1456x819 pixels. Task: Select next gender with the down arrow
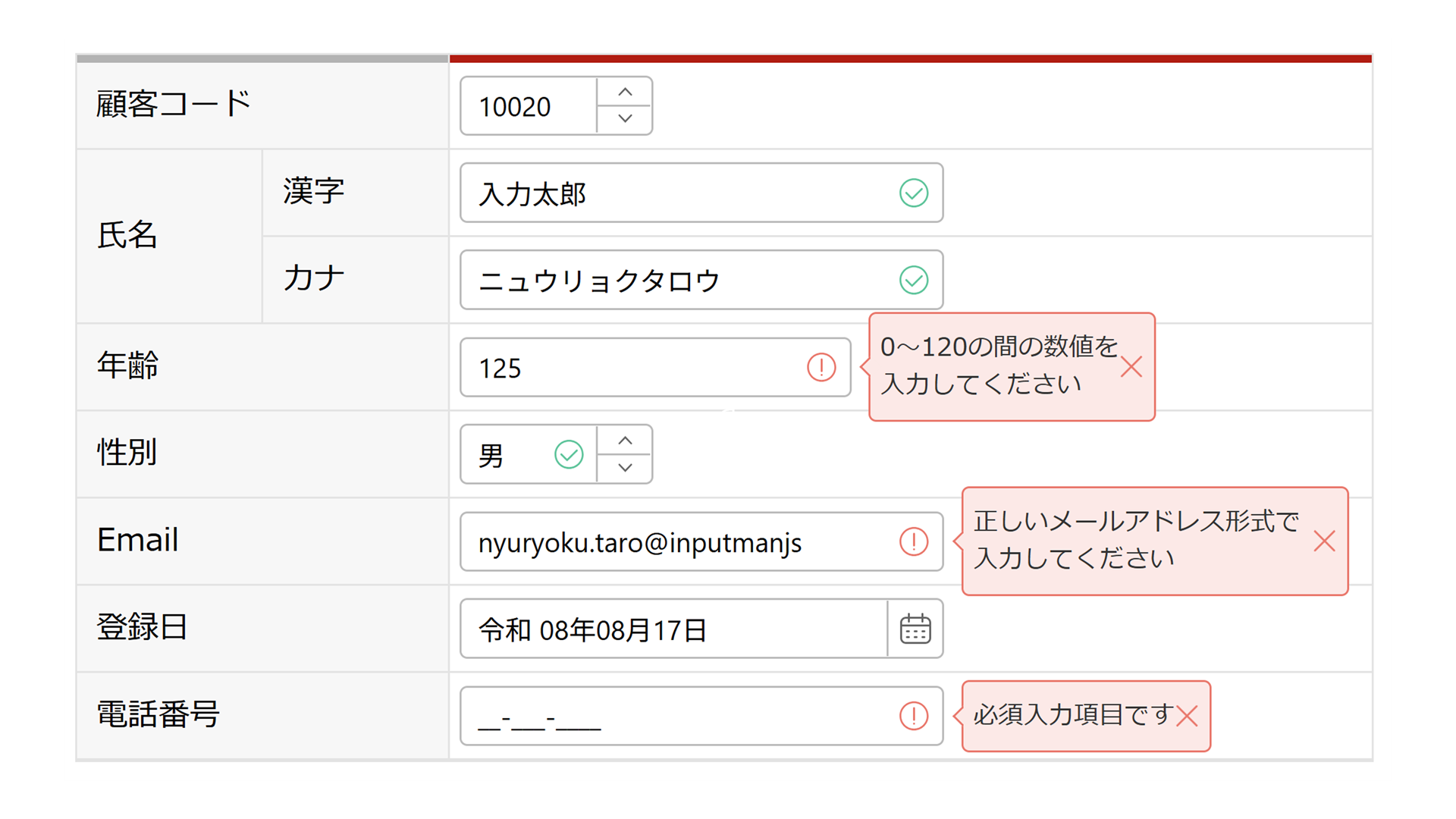625,468
